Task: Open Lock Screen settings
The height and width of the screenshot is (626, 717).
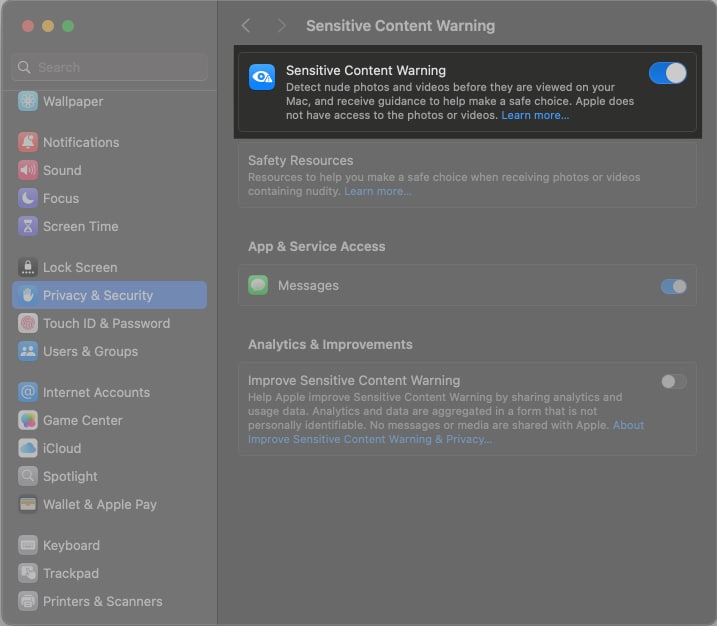Action: 109,267
